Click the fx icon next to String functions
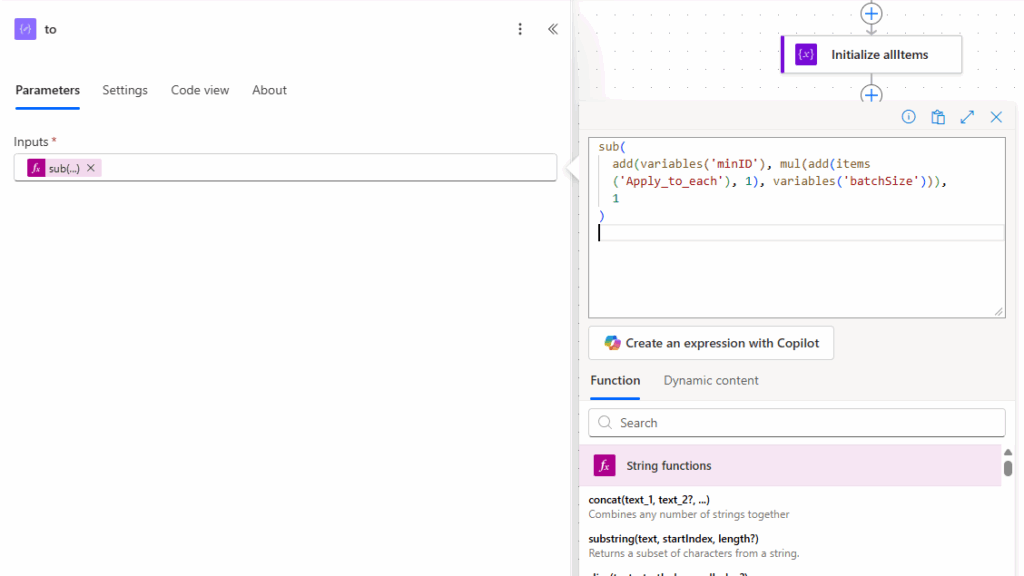The image size is (1024, 576). coord(604,466)
